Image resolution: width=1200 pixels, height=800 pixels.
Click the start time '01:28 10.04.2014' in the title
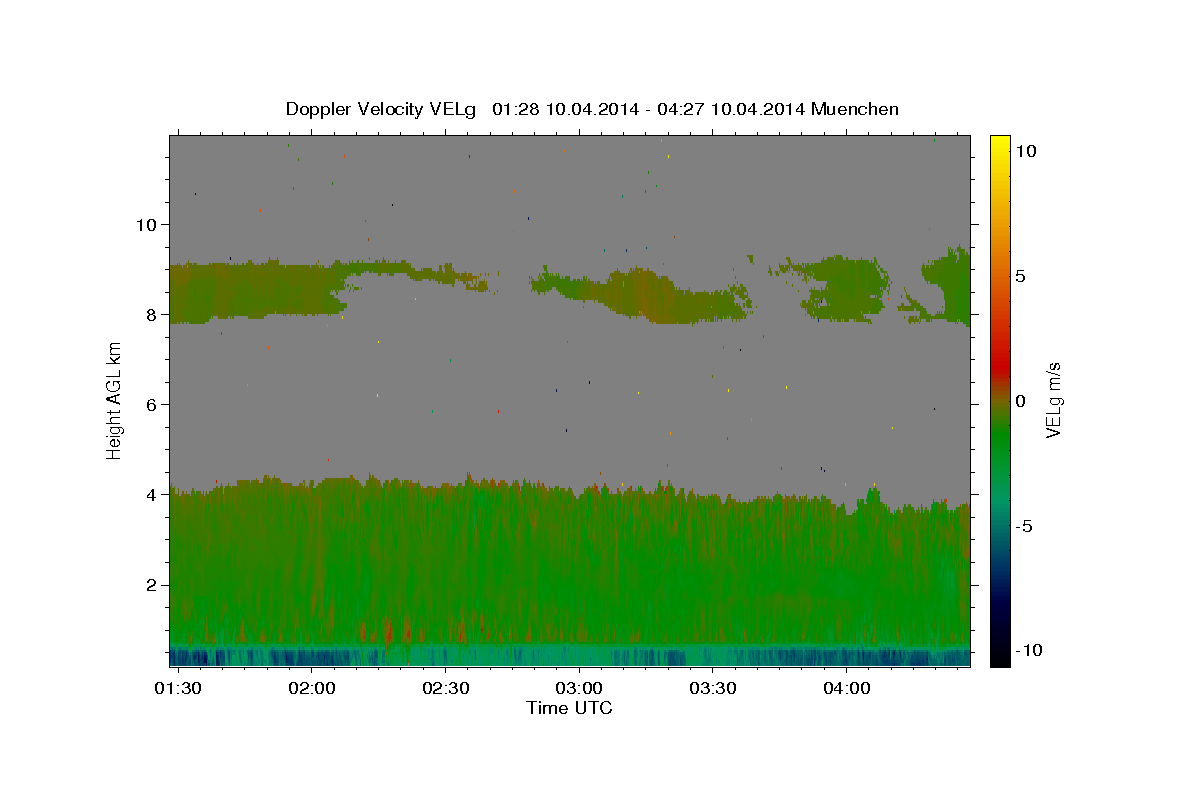[566, 109]
